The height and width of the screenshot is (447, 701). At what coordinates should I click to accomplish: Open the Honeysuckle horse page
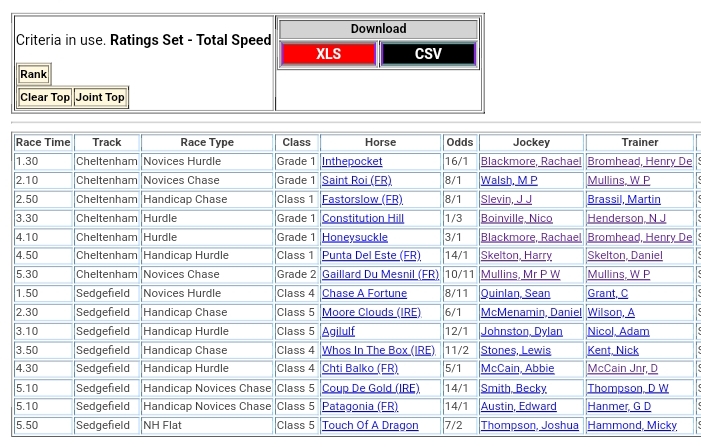click(x=354, y=237)
